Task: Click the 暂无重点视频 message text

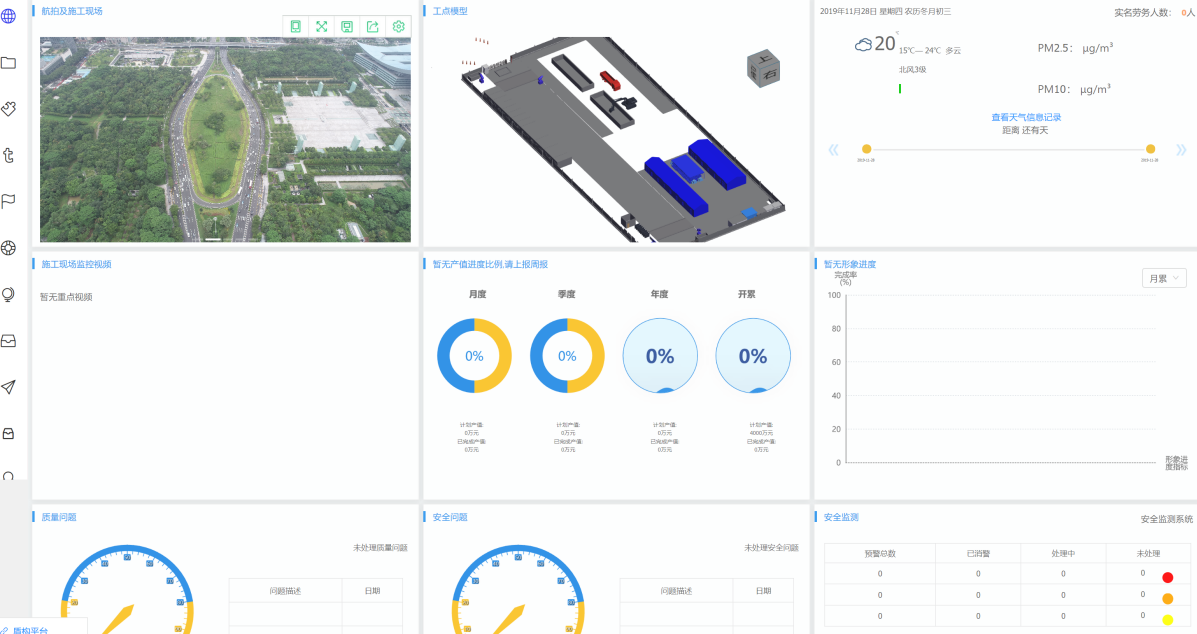Action: coord(66,297)
